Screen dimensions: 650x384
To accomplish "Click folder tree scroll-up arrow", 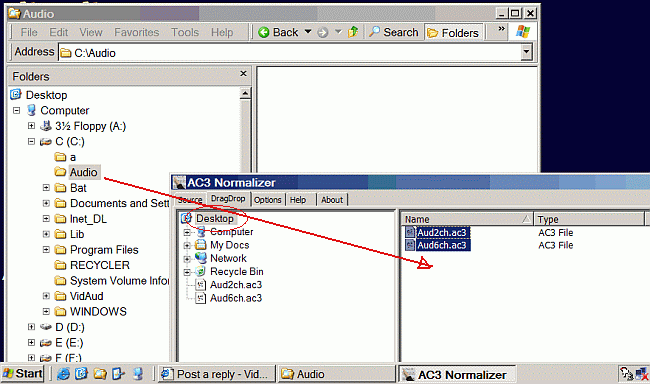I will (x=245, y=93).
